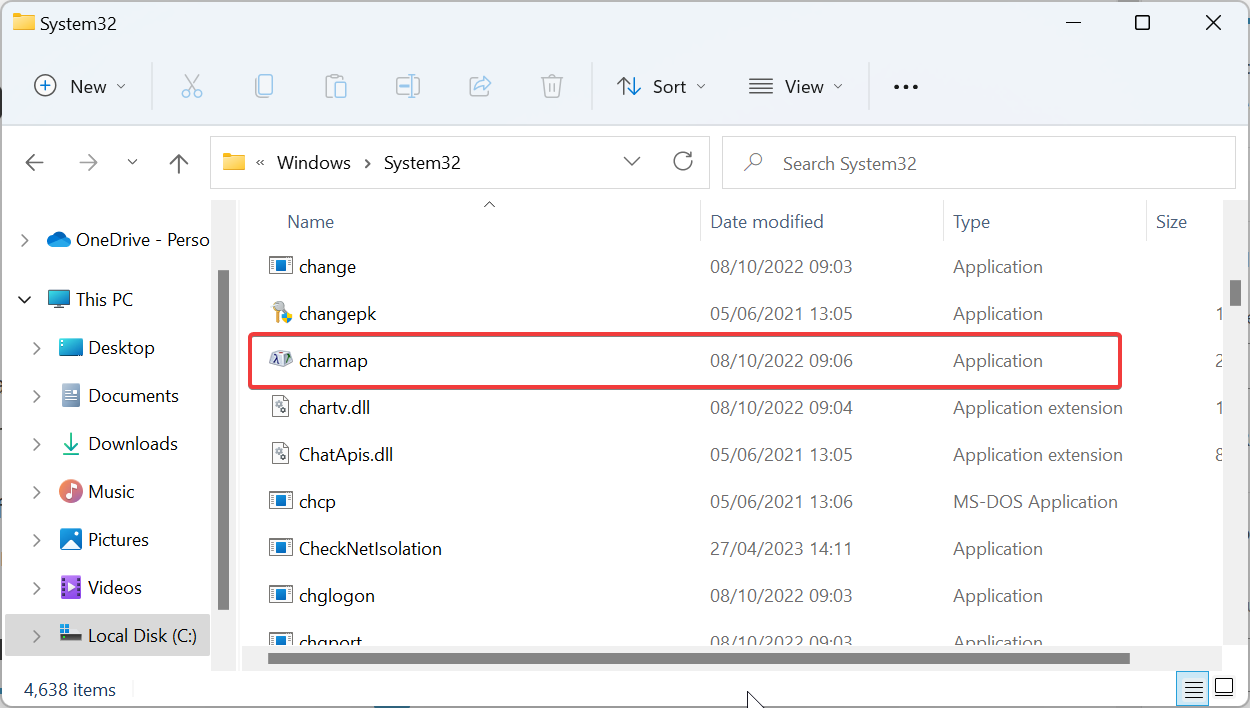This screenshot has height=708, width=1250.
Task: Select the chglogon file name
Action: tap(337, 596)
